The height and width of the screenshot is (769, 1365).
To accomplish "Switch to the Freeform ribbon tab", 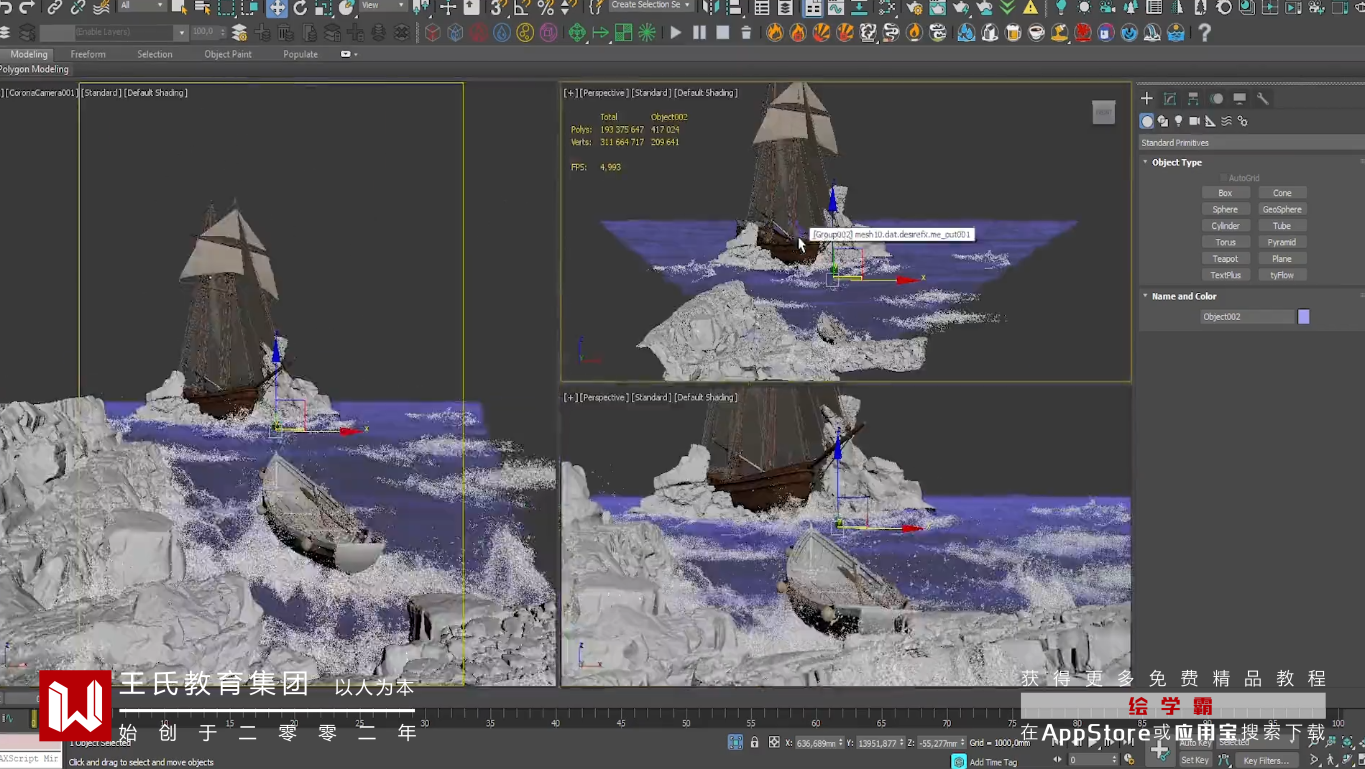I will (x=88, y=54).
